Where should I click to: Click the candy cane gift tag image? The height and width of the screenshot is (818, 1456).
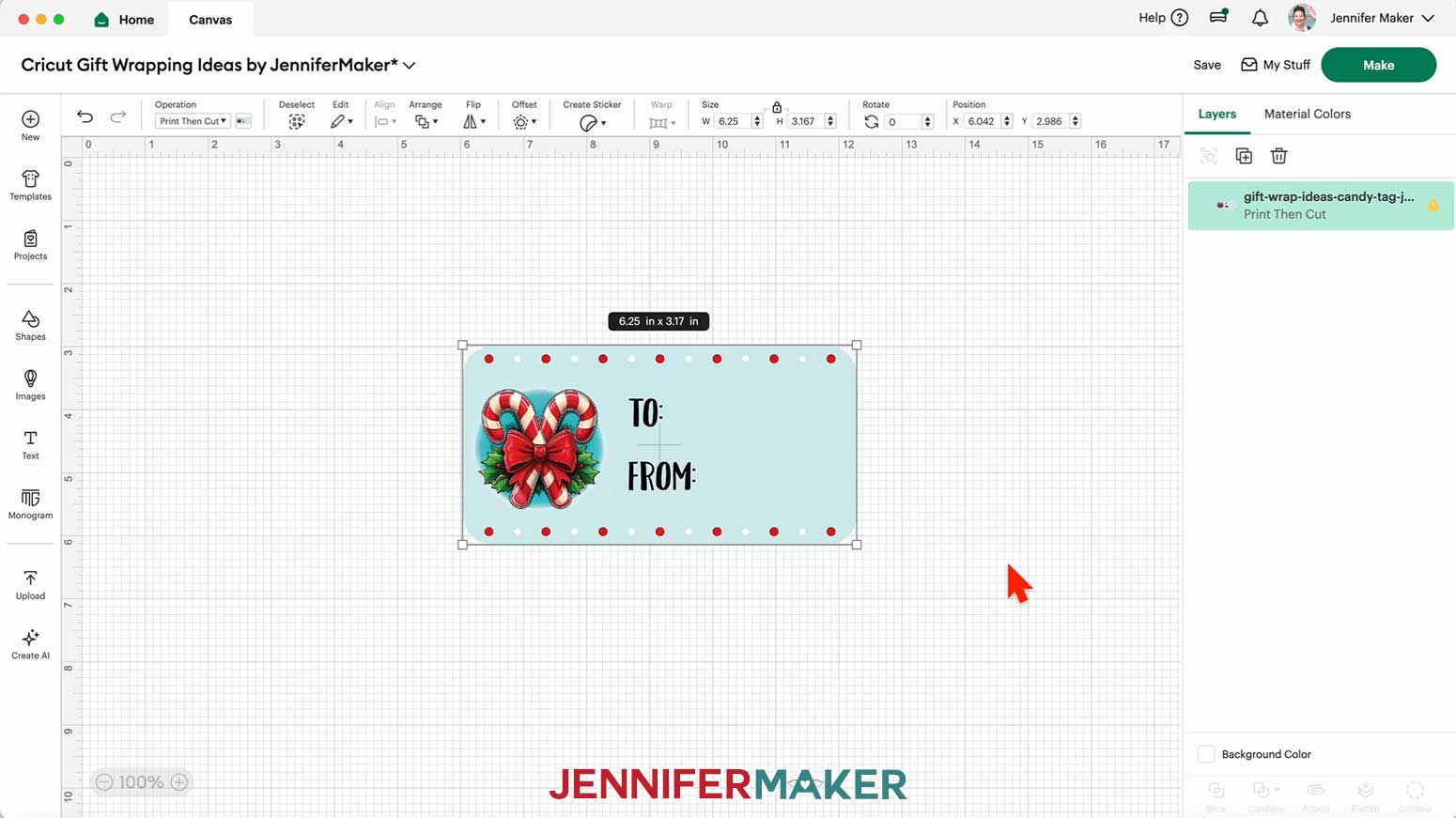click(659, 445)
